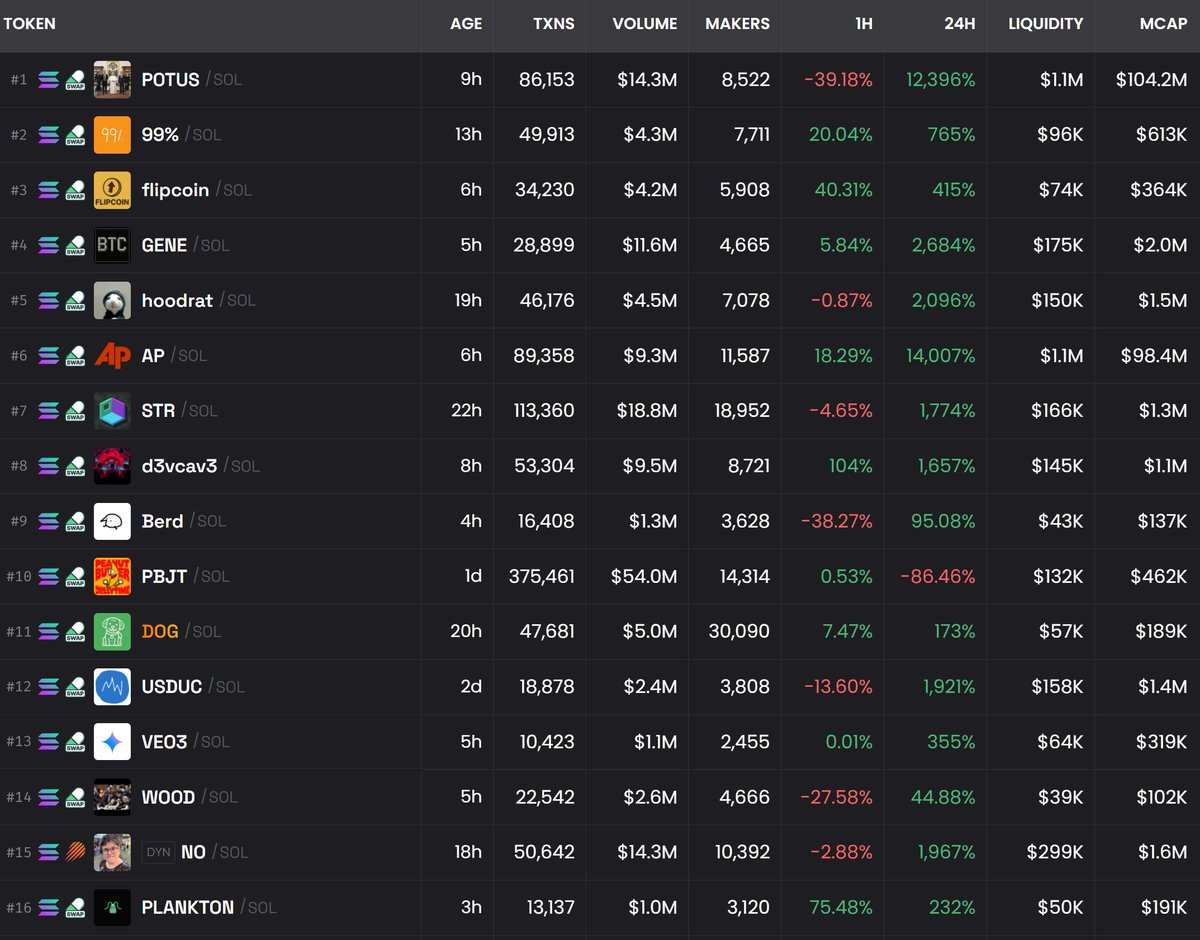The width and height of the screenshot is (1200, 940).
Task: Open the 99% token logo
Action: (112, 135)
